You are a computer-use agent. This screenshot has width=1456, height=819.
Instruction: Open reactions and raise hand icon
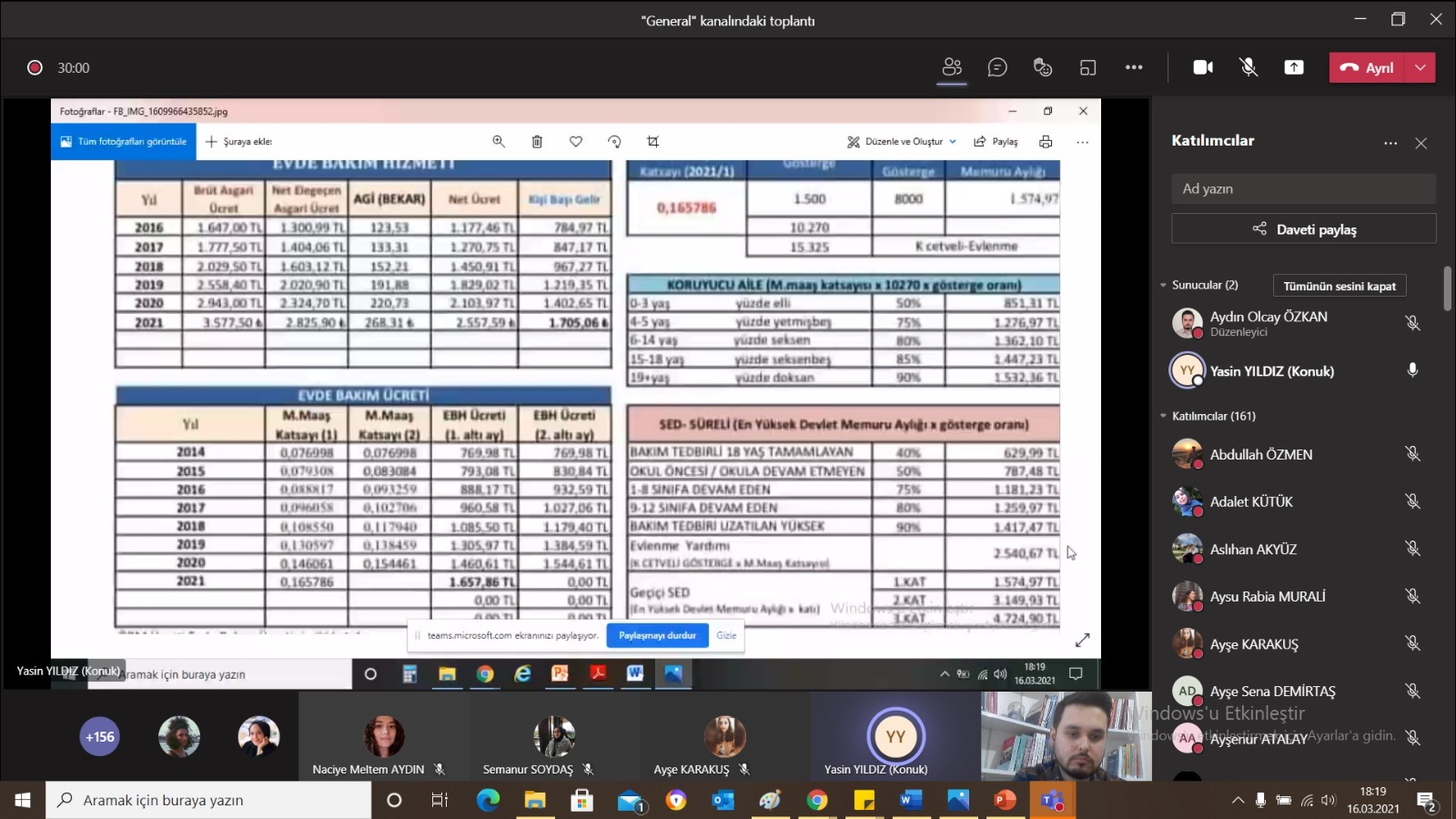(x=1043, y=67)
